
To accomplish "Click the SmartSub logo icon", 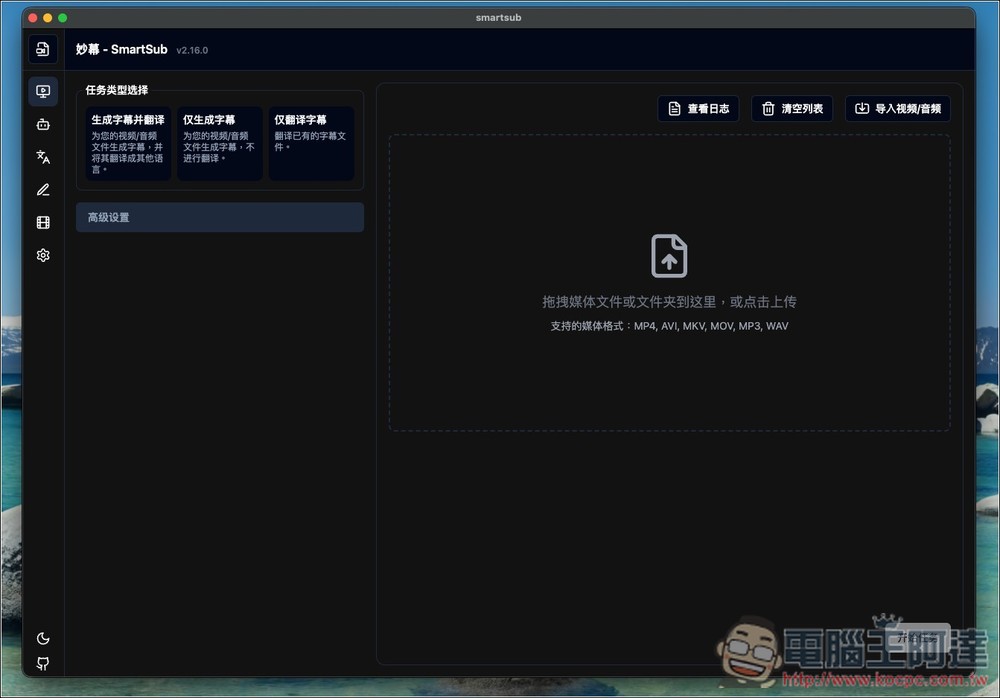I will [x=43, y=49].
